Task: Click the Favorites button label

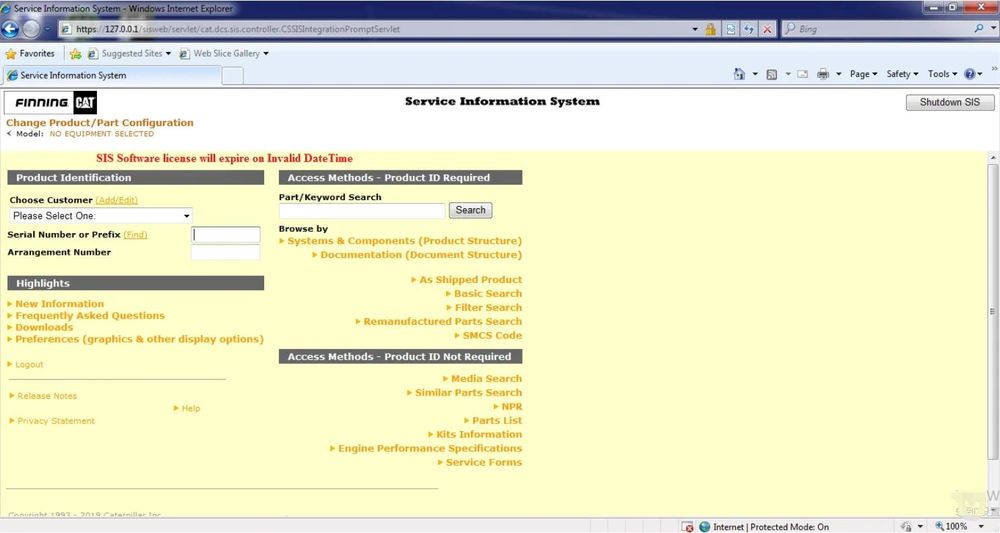Action: [37, 54]
